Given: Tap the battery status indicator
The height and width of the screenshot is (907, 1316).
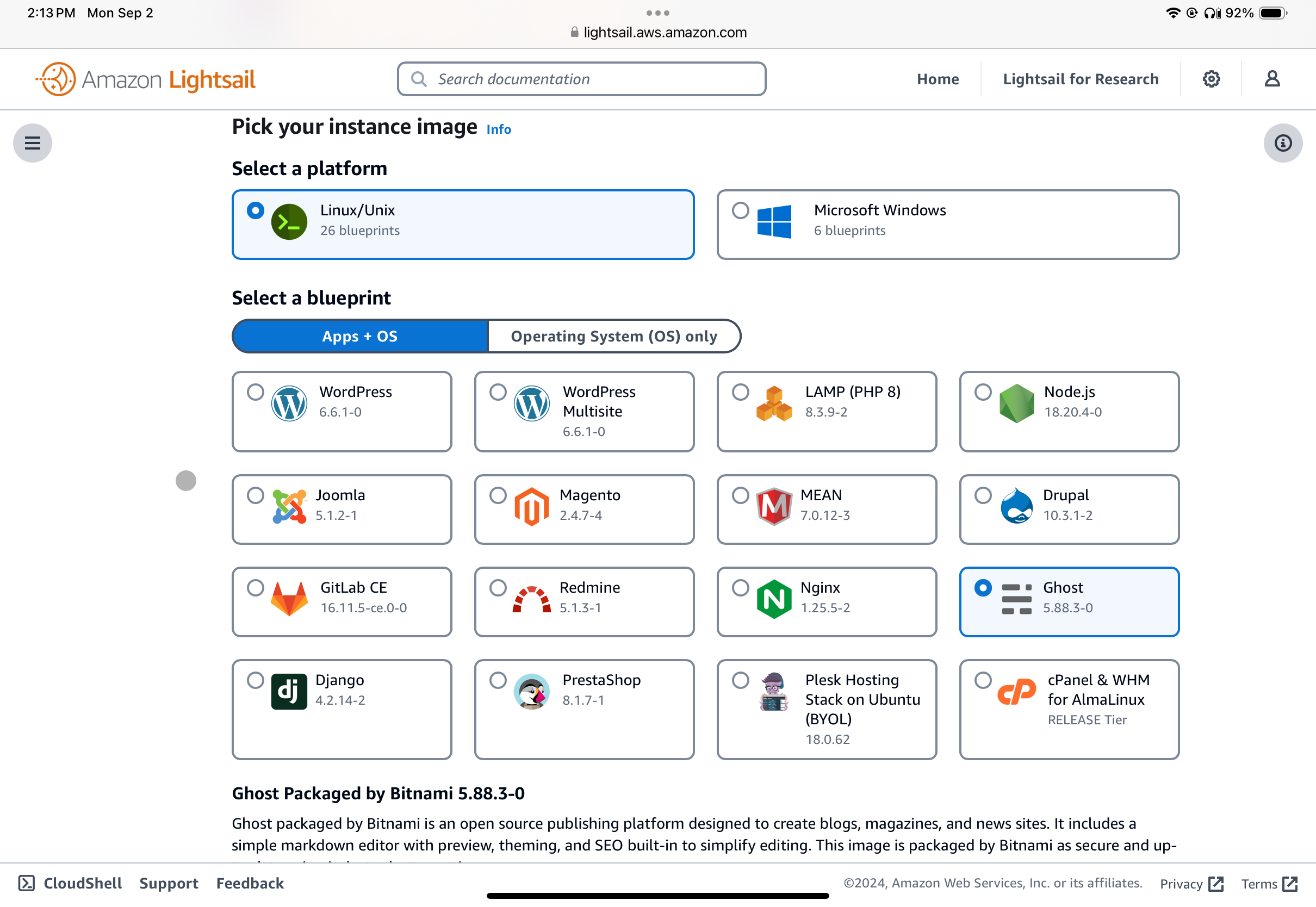Looking at the screenshot, I should coord(1273,13).
